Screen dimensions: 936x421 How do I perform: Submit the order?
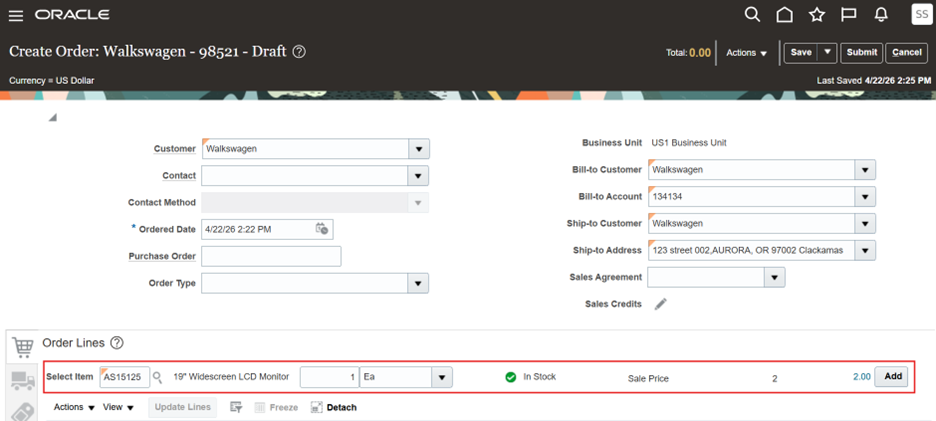(x=862, y=52)
